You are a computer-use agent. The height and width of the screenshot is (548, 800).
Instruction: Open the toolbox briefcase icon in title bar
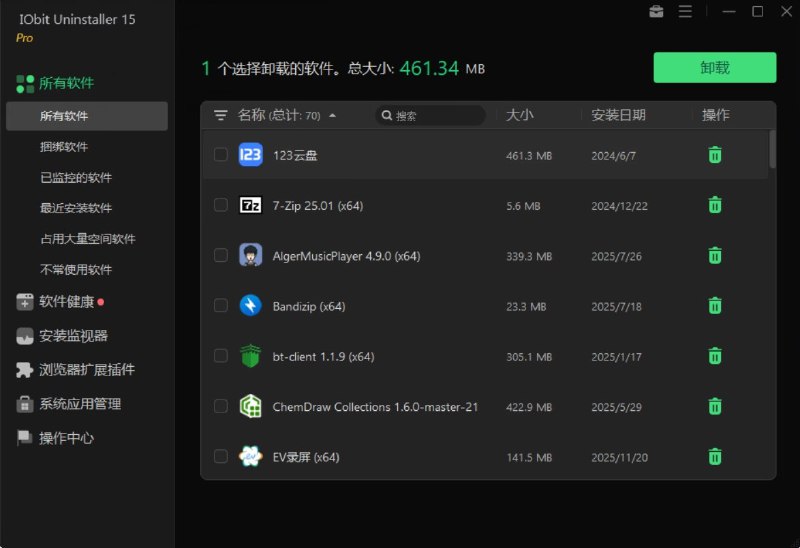(656, 12)
